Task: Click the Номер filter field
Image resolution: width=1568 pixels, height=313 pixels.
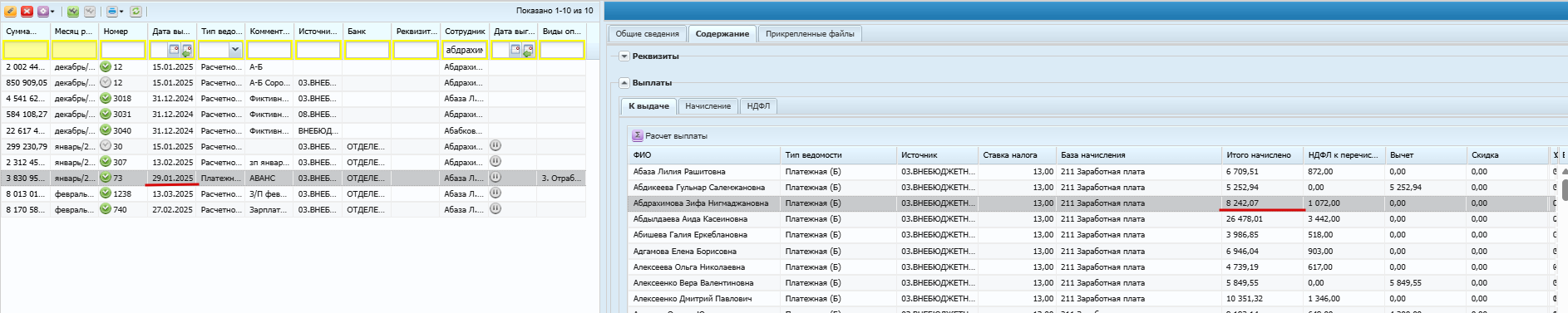Action: (123, 50)
